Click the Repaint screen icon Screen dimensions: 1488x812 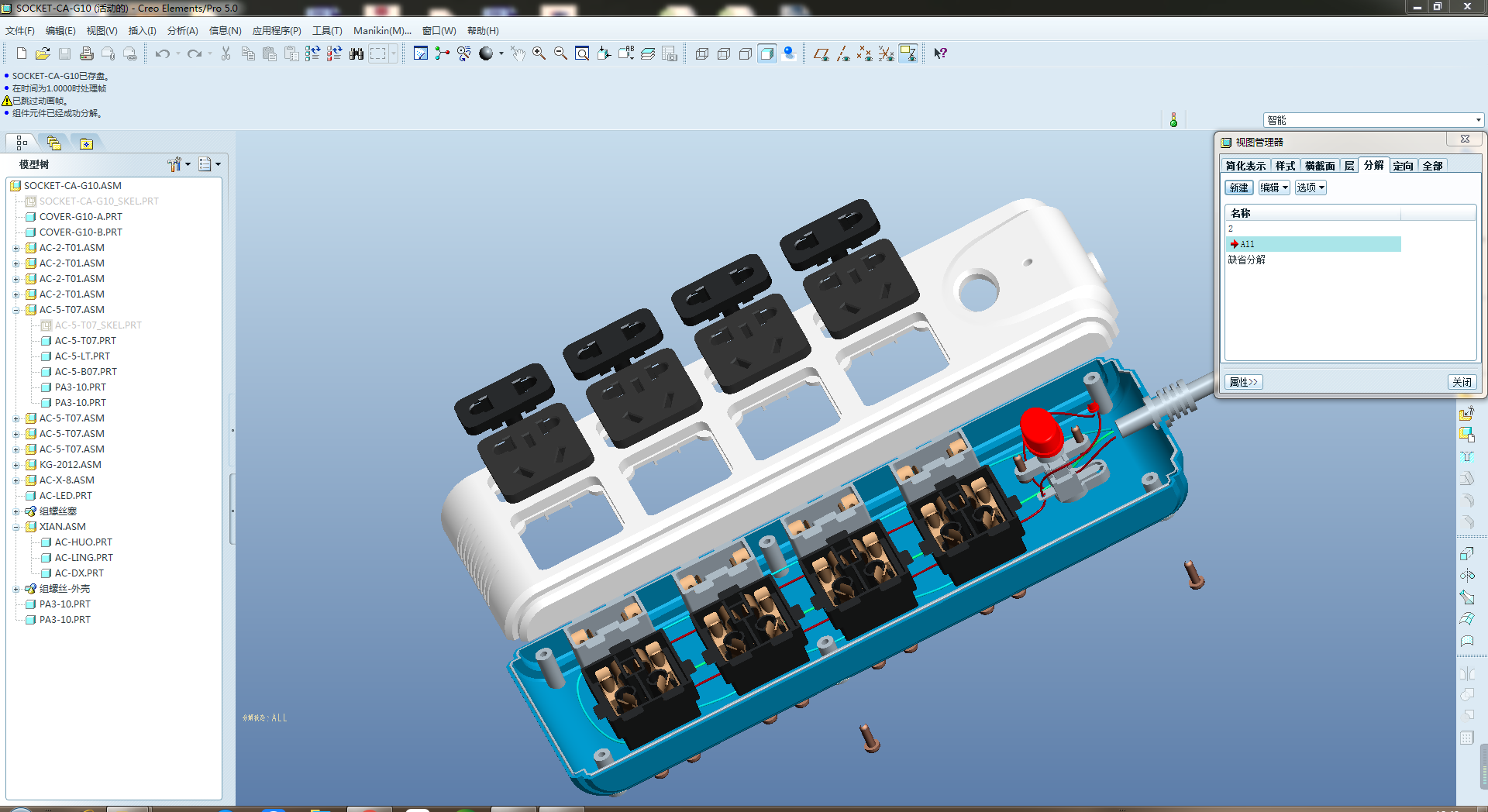pyautogui.click(x=421, y=53)
